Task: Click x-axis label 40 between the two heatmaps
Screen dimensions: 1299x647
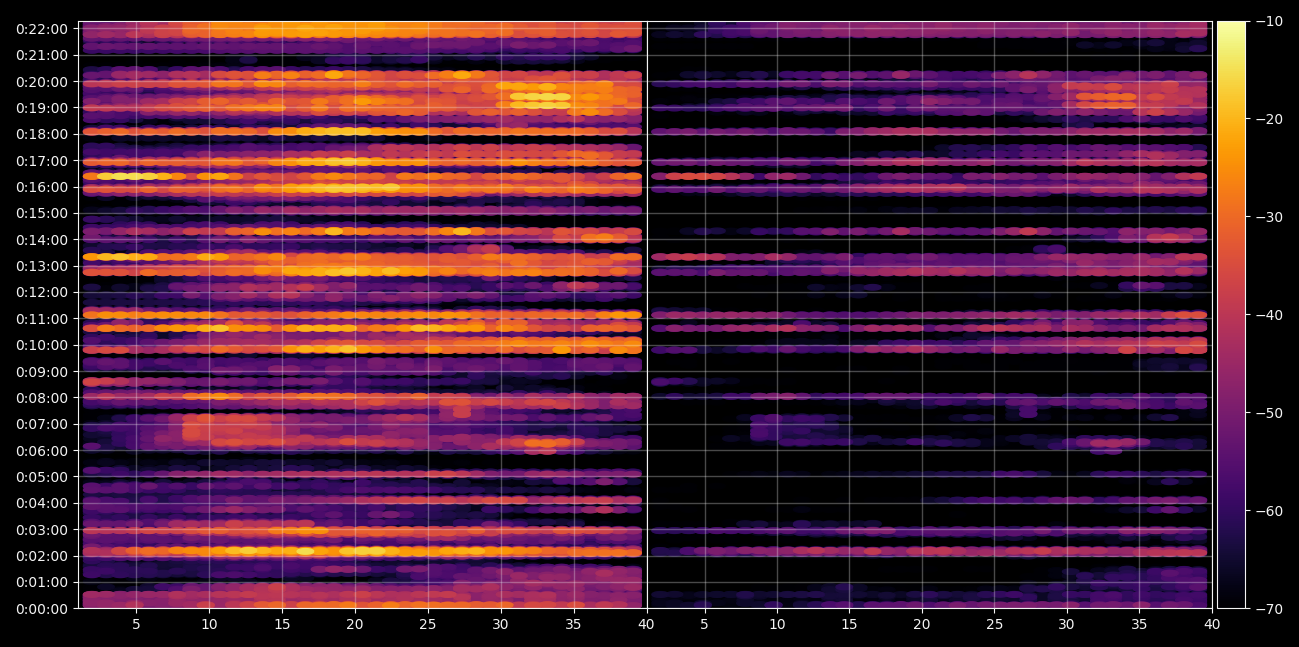Action: pos(646,624)
